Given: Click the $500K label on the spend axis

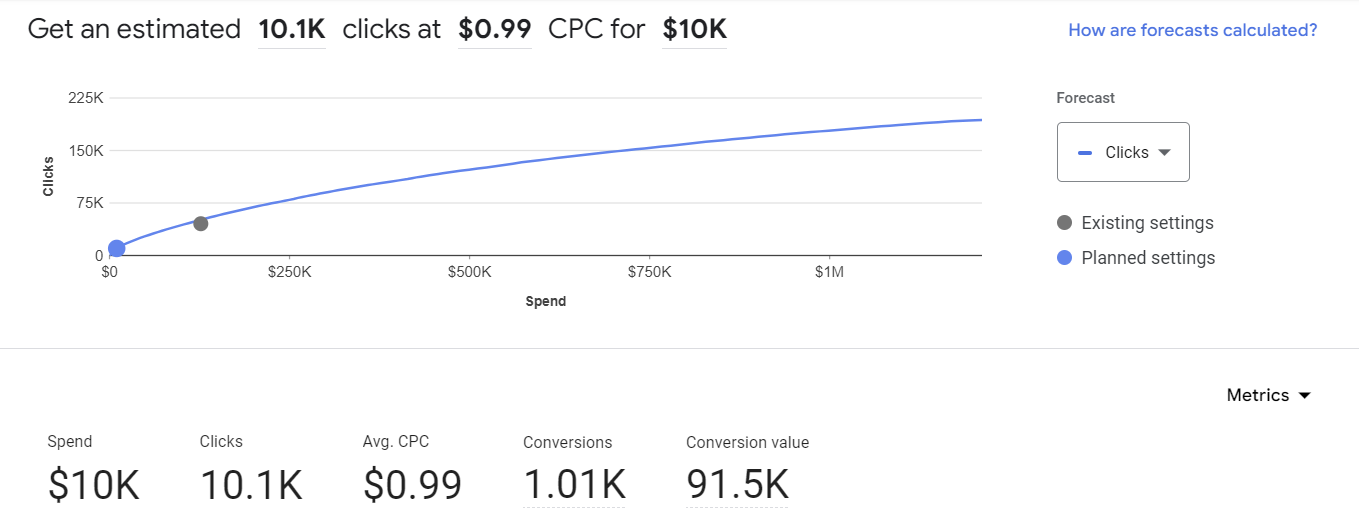Looking at the screenshot, I should [469, 271].
